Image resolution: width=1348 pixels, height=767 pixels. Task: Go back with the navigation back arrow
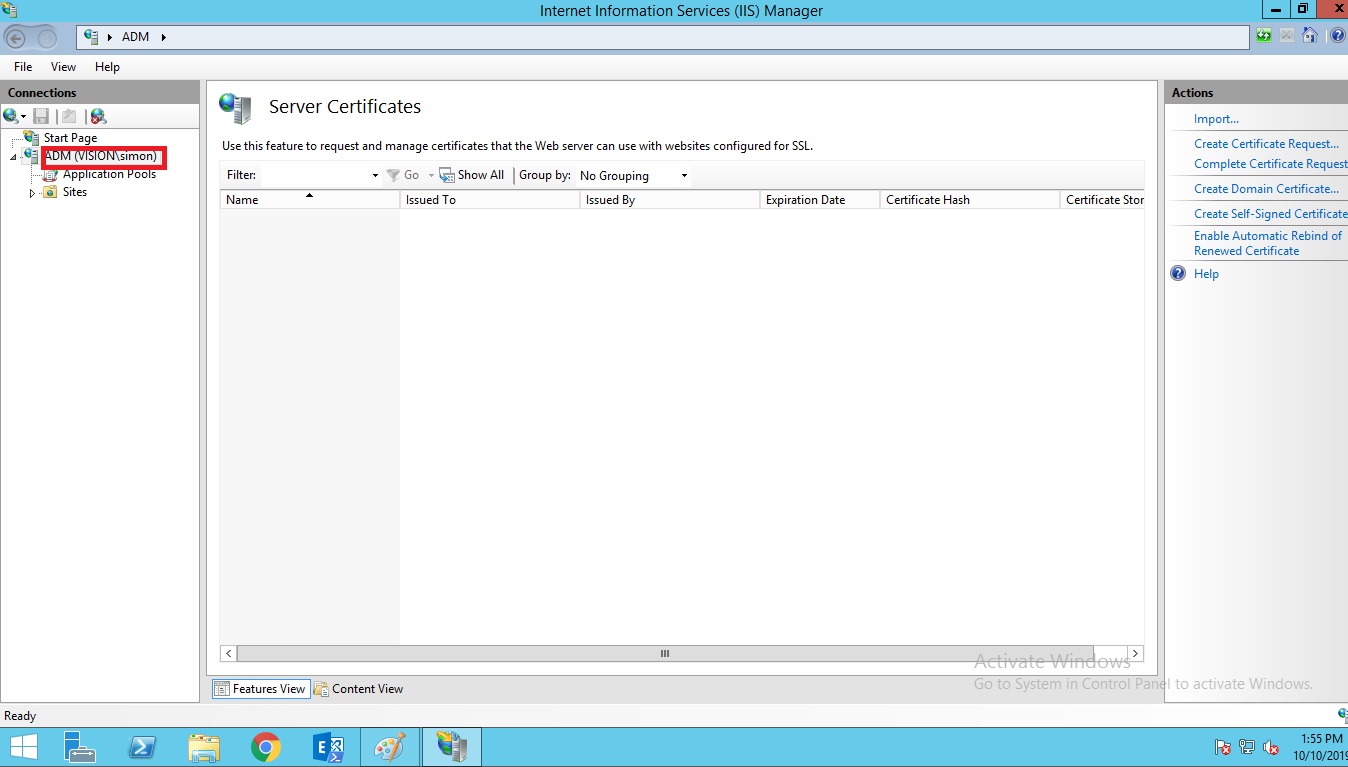[x=16, y=38]
